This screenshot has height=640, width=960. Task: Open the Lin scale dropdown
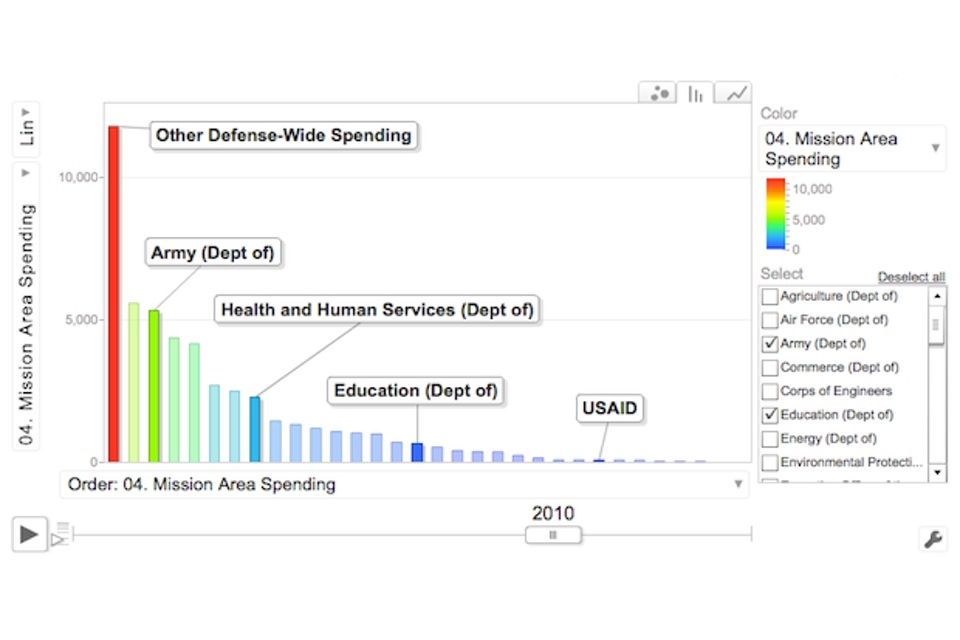[x=26, y=125]
